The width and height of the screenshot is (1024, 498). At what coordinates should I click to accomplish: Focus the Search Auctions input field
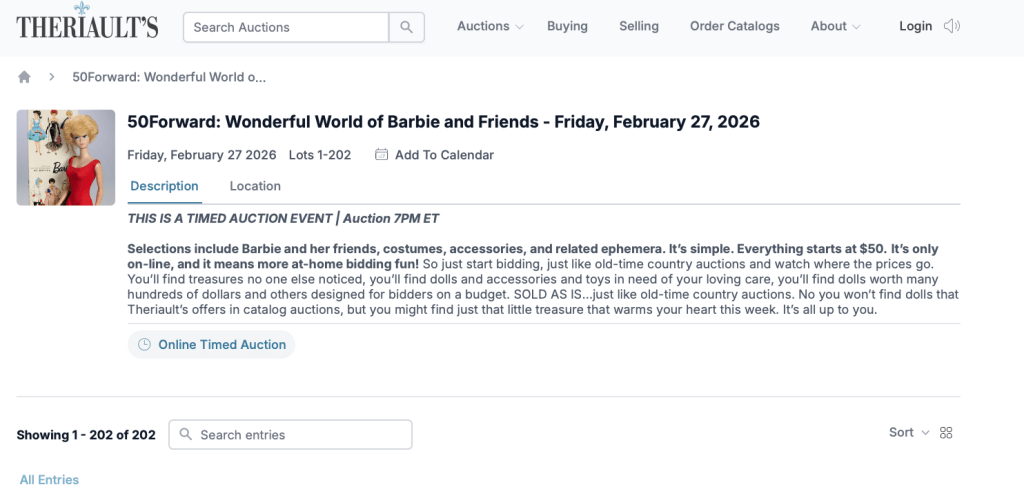286,27
